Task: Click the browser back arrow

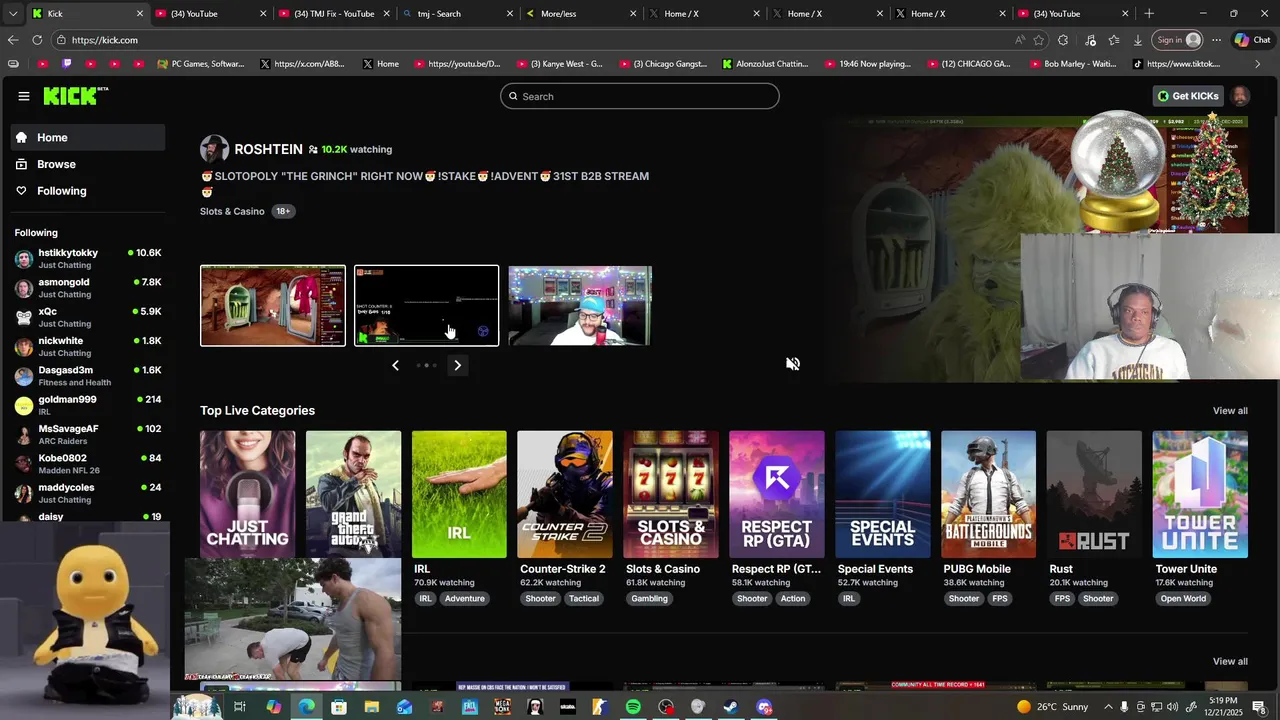Action: [13, 40]
